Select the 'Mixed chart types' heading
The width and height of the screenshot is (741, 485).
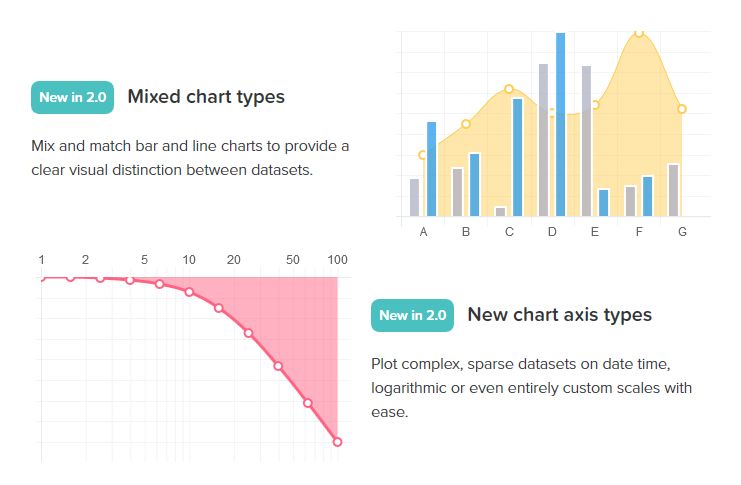[206, 97]
